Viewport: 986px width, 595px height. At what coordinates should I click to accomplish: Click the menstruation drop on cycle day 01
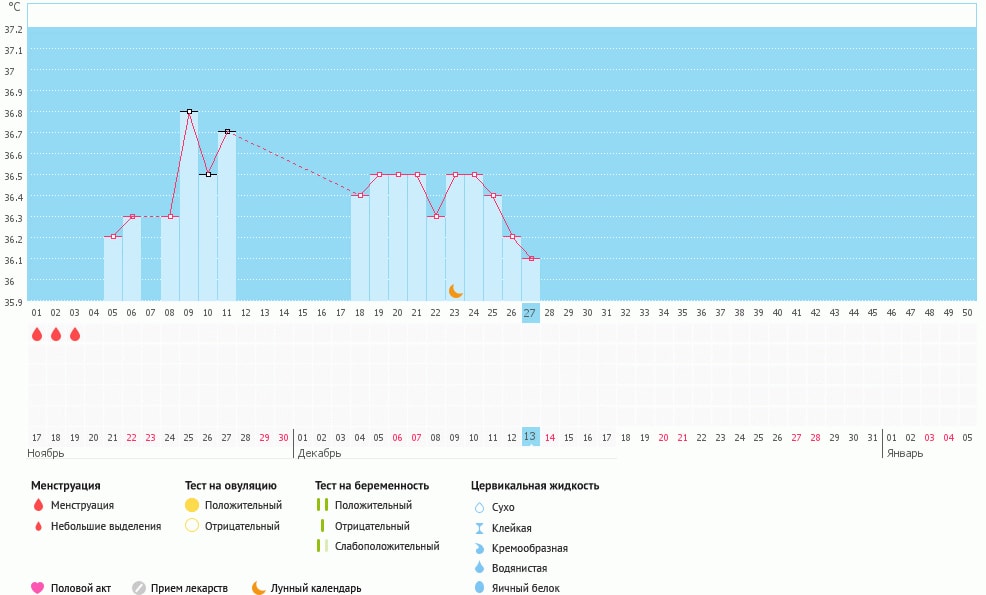(x=37, y=334)
